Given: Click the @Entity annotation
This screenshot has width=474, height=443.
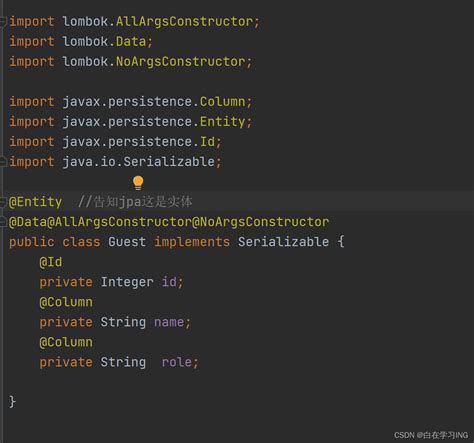Looking at the screenshot, I should [35, 202].
